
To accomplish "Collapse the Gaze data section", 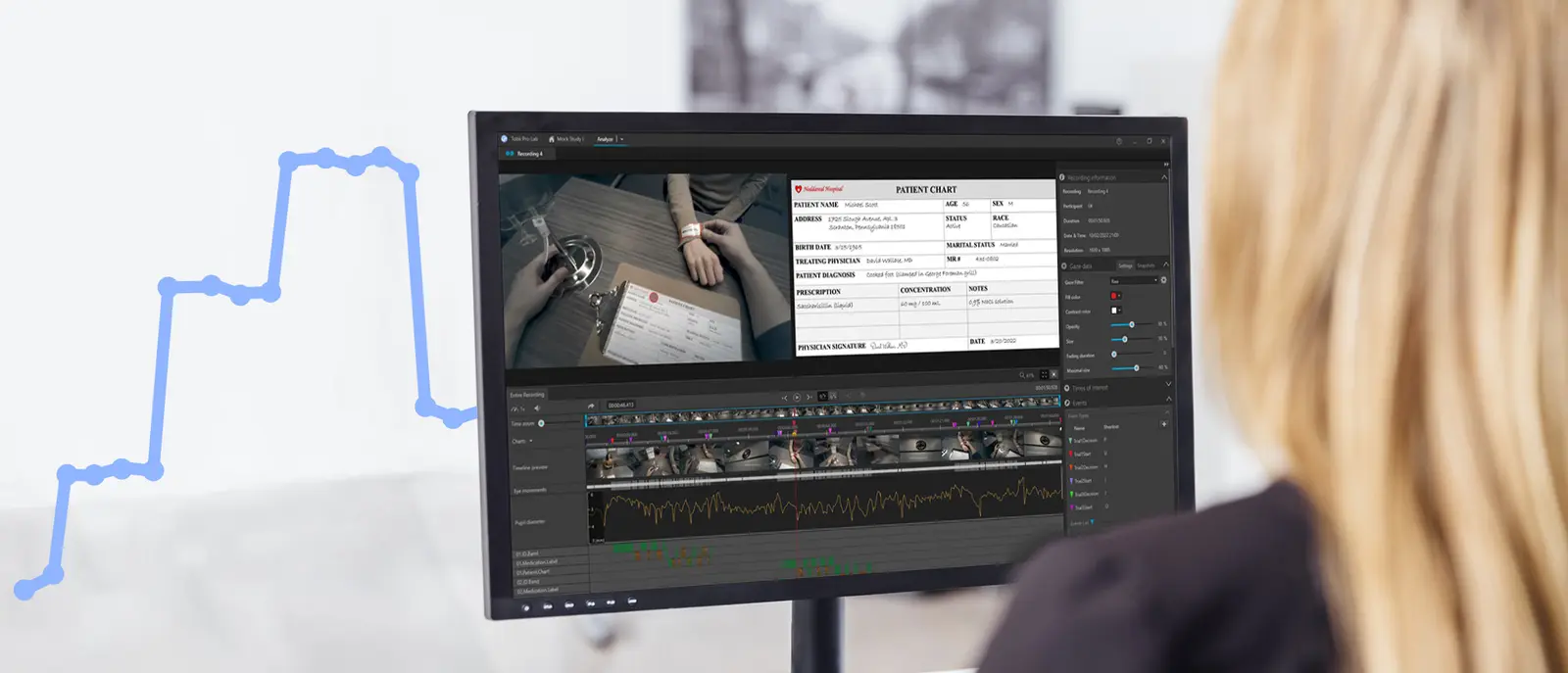I will pos(1165,265).
